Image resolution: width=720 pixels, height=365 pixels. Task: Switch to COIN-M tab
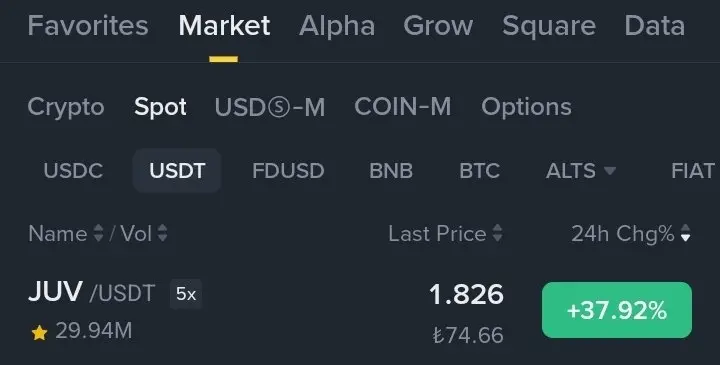(x=403, y=107)
